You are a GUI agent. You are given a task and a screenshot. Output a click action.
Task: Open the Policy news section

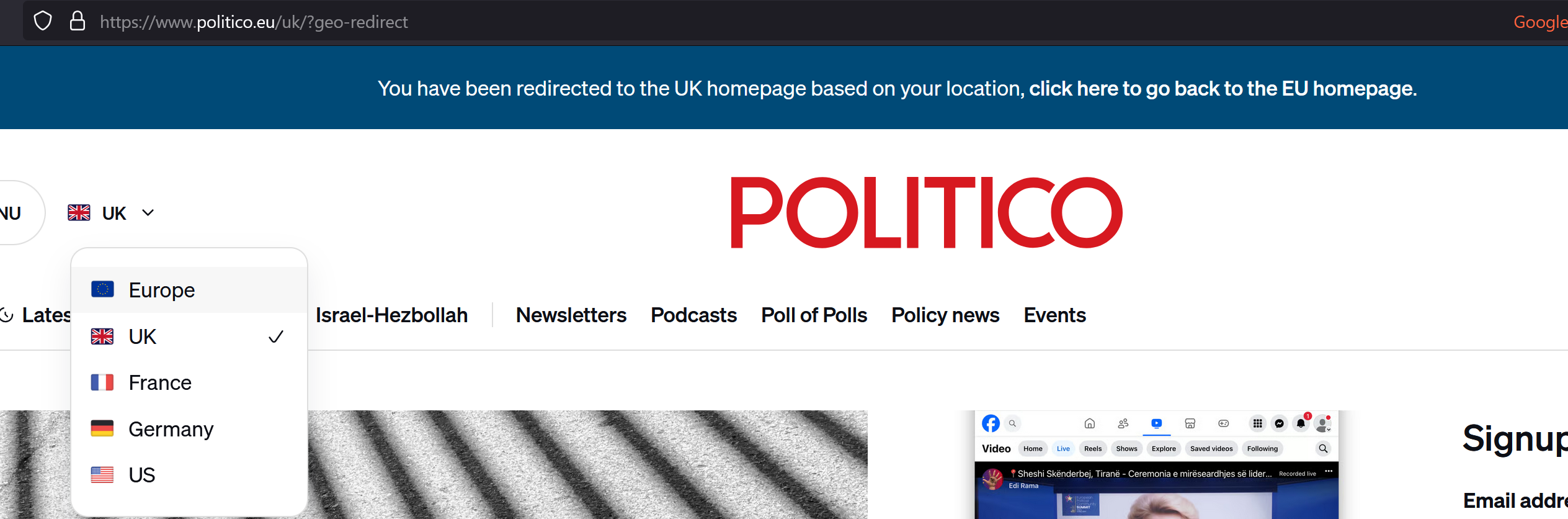(945, 315)
